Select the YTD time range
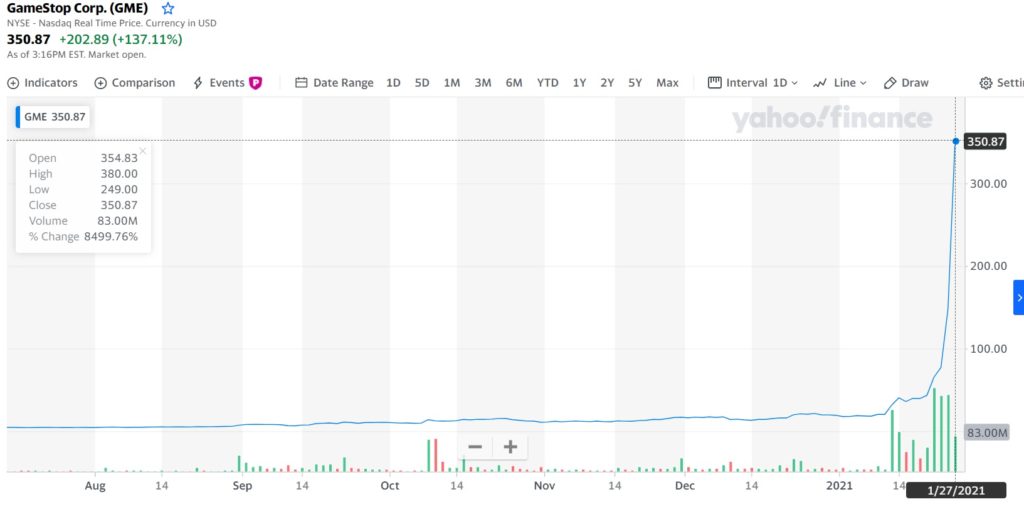The height and width of the screenshot is (514, 1024). (x=547, y=83)
